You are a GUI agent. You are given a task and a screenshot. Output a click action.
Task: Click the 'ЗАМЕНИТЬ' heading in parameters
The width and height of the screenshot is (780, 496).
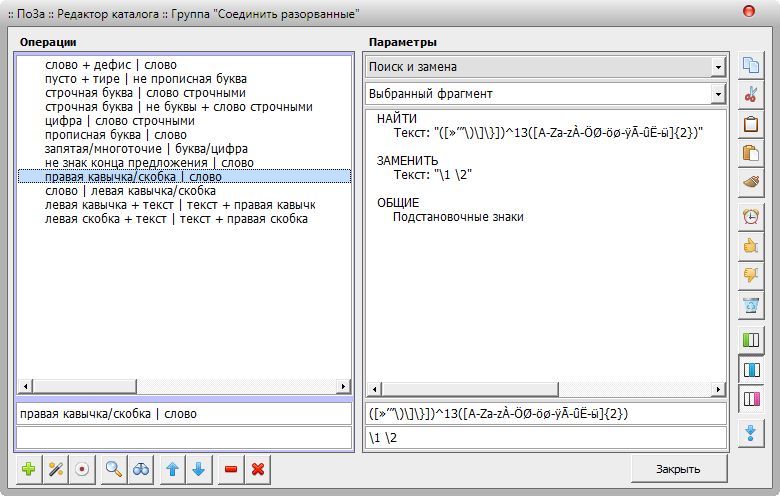(x=407, y=161)
